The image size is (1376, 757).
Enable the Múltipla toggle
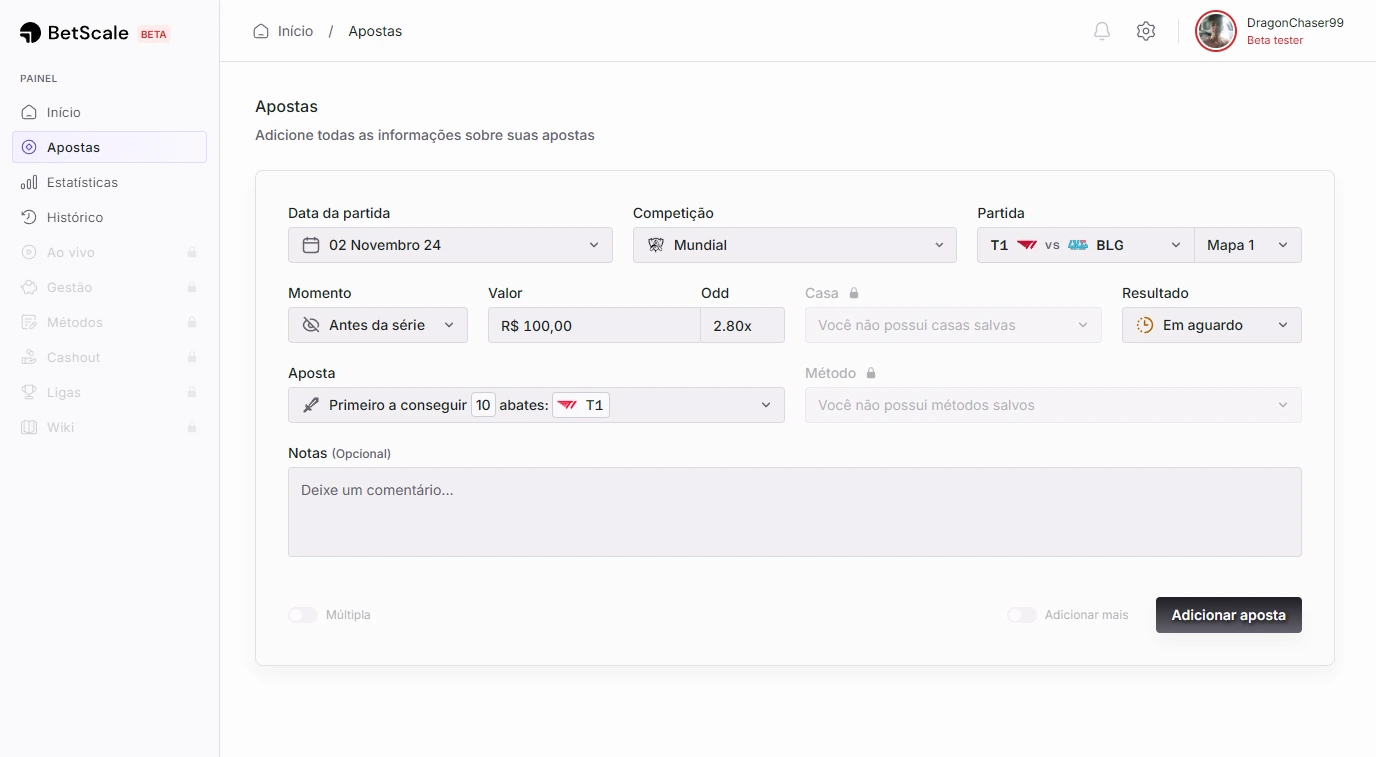coord(303,615)
